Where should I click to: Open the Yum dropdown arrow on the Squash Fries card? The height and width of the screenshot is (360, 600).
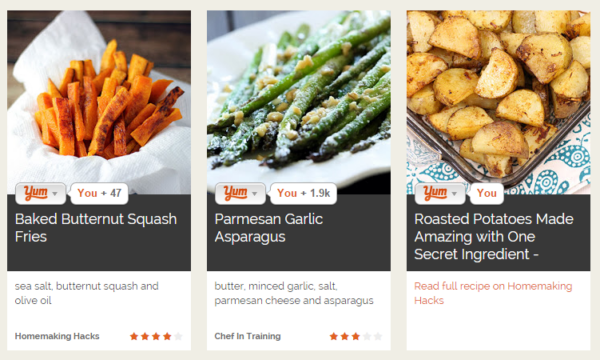tap(55, 194)
